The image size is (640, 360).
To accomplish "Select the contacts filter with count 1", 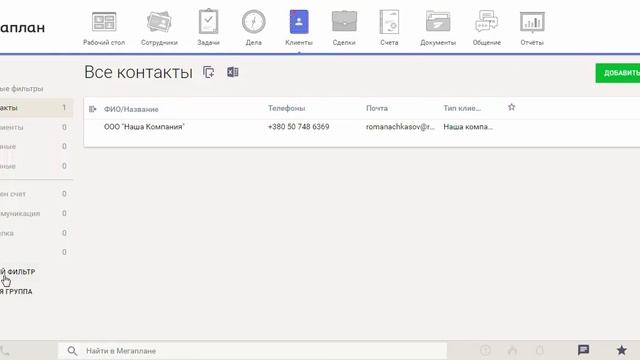I will coord(36,108).
